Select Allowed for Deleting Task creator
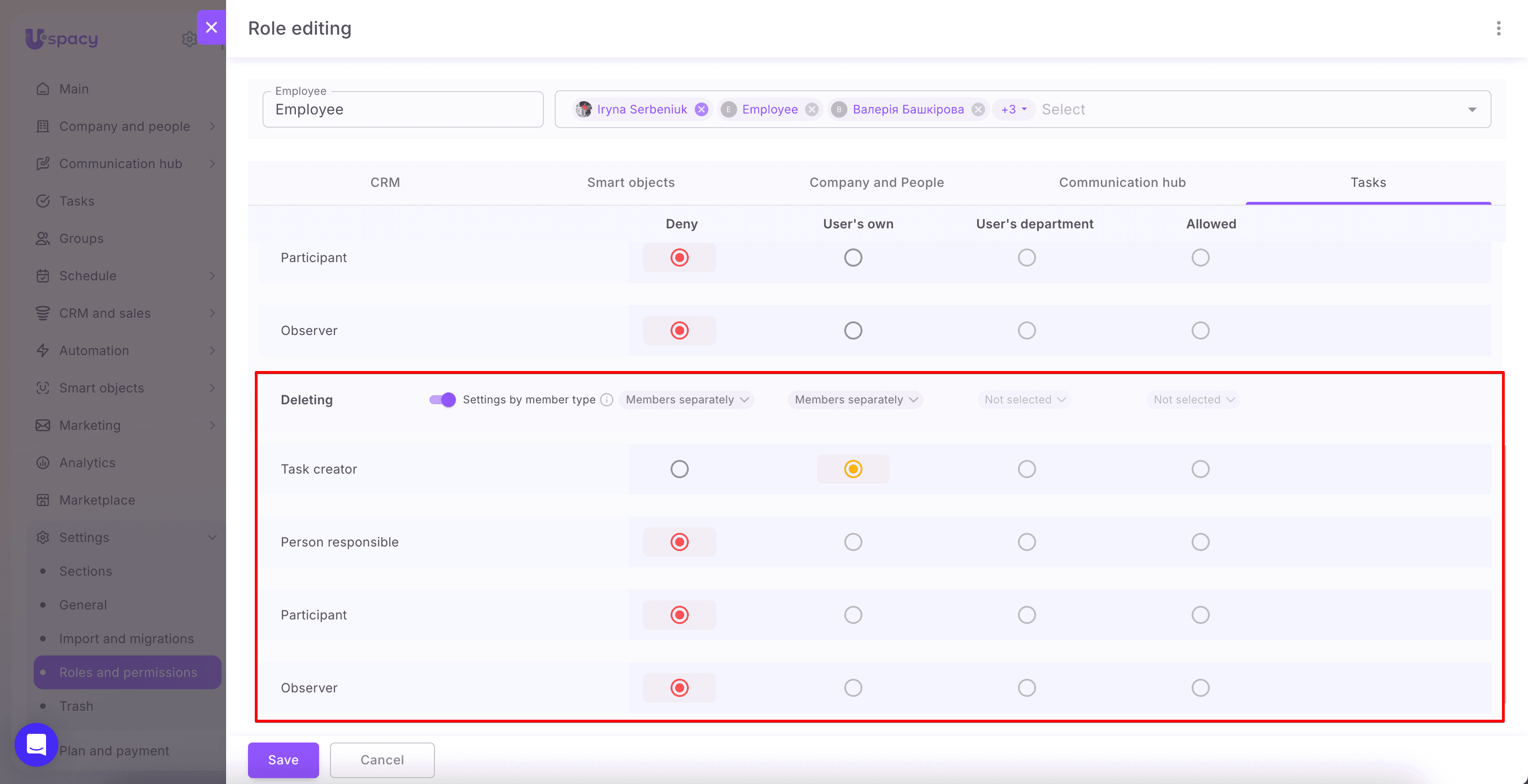Image resolution: width=1528 pixels, height=784 pixels. click(1201, 469)
